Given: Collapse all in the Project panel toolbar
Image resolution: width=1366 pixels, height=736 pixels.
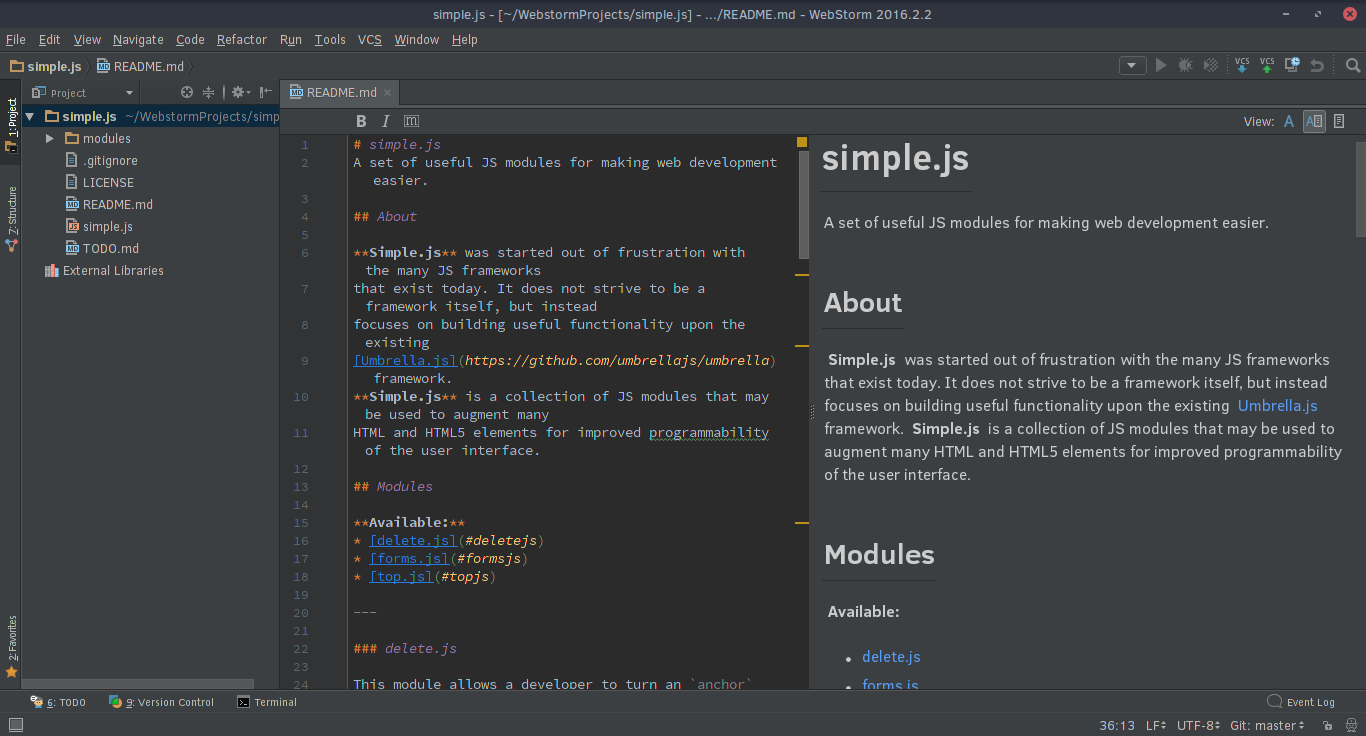Looking at the screenshot, I should [209, 92].
